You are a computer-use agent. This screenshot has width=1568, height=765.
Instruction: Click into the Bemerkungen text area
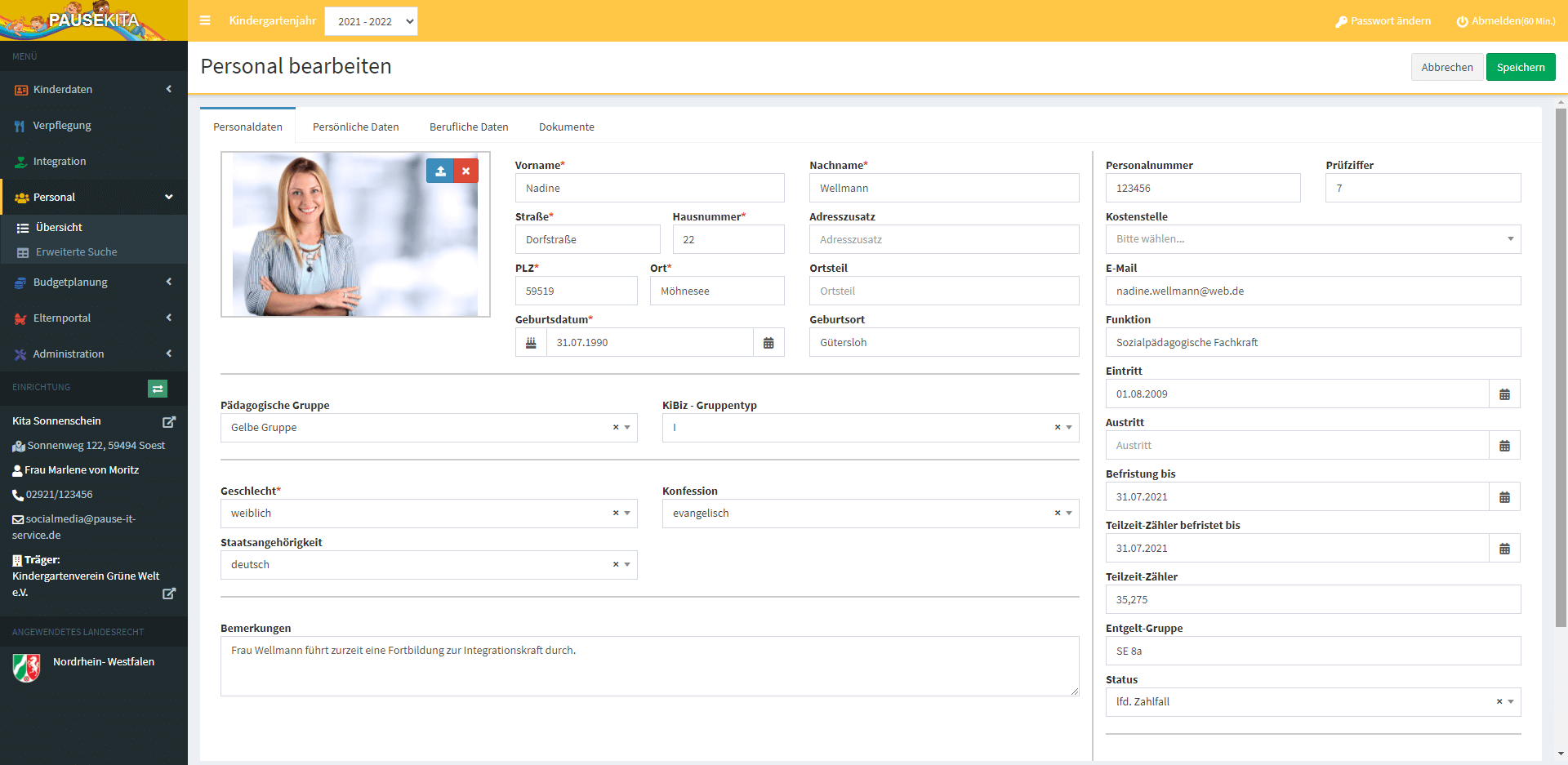click(649, 666)
